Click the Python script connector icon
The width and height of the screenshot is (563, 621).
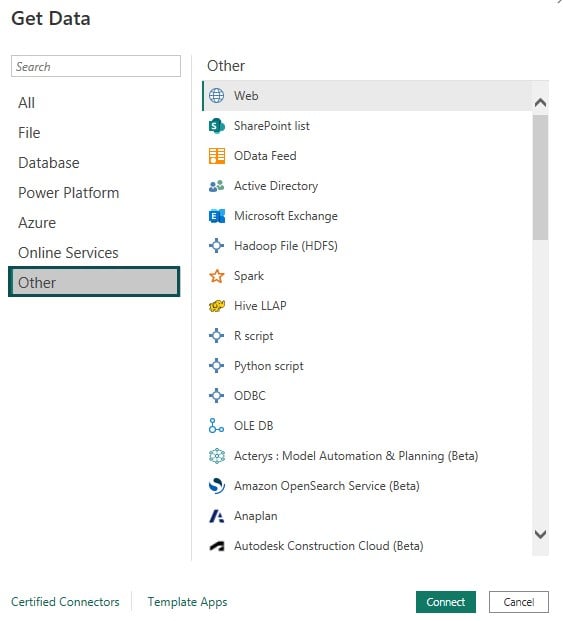[x=216, y=366]
